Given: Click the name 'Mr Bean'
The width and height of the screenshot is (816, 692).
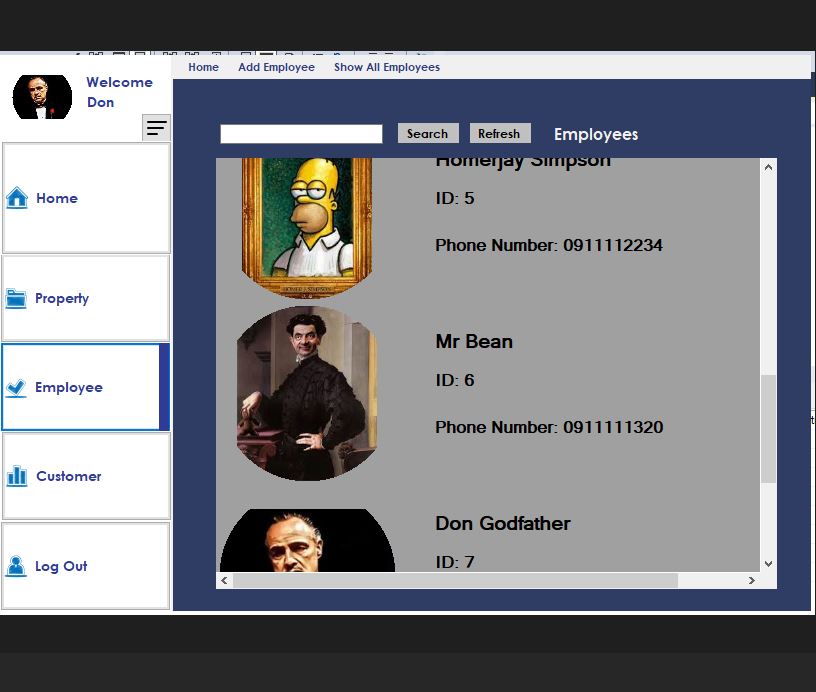Looking at the screenshot, I should (474, 341).
